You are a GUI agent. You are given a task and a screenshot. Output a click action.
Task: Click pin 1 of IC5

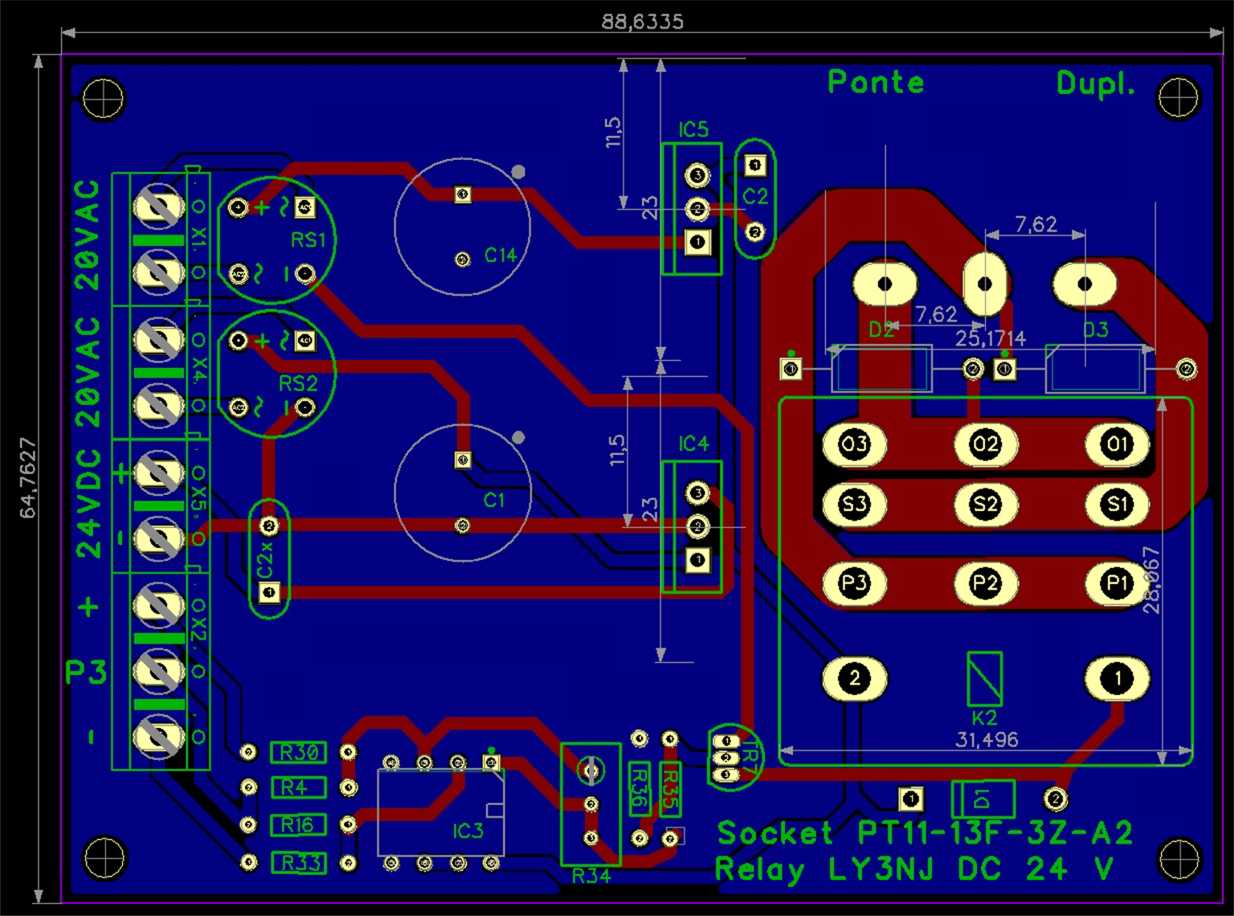coord(697,241)
